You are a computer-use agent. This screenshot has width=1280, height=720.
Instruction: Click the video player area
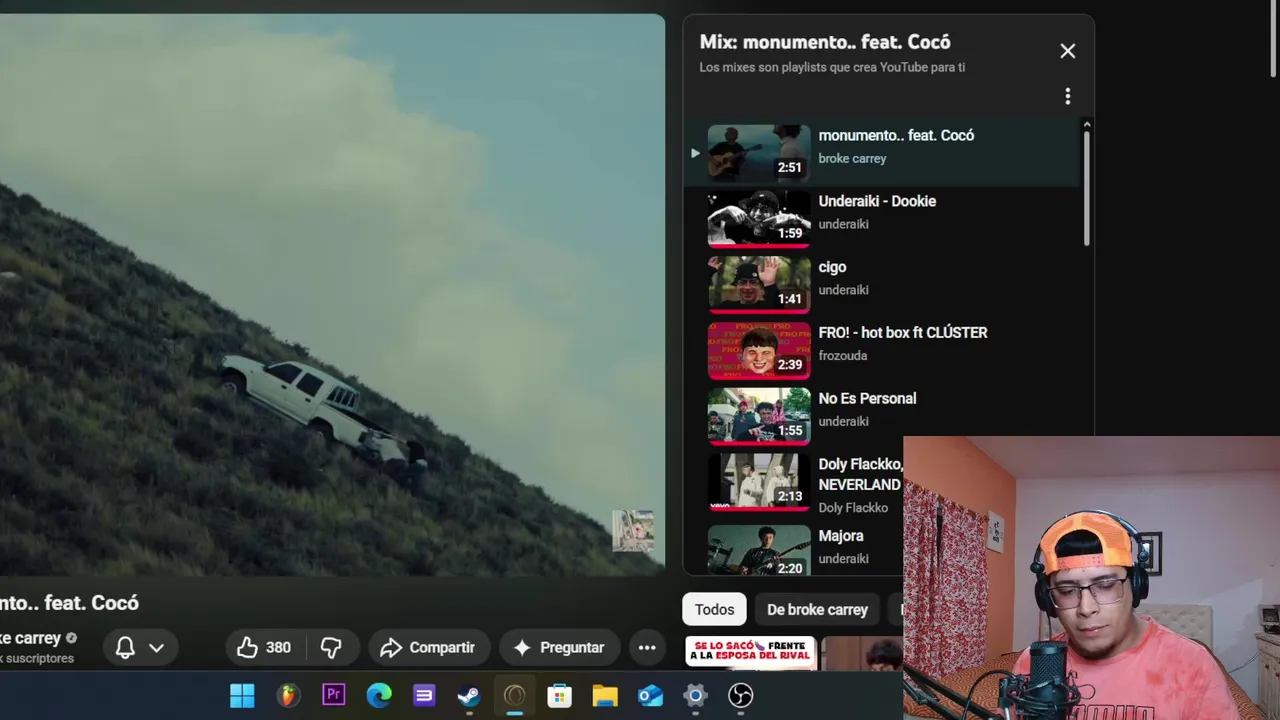332,294
